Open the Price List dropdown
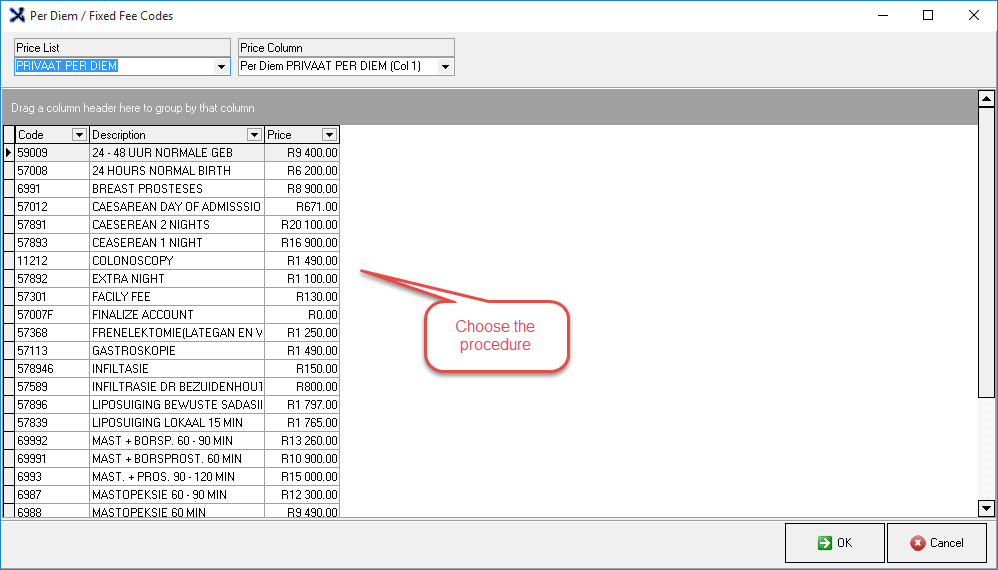 pos(222,67)
